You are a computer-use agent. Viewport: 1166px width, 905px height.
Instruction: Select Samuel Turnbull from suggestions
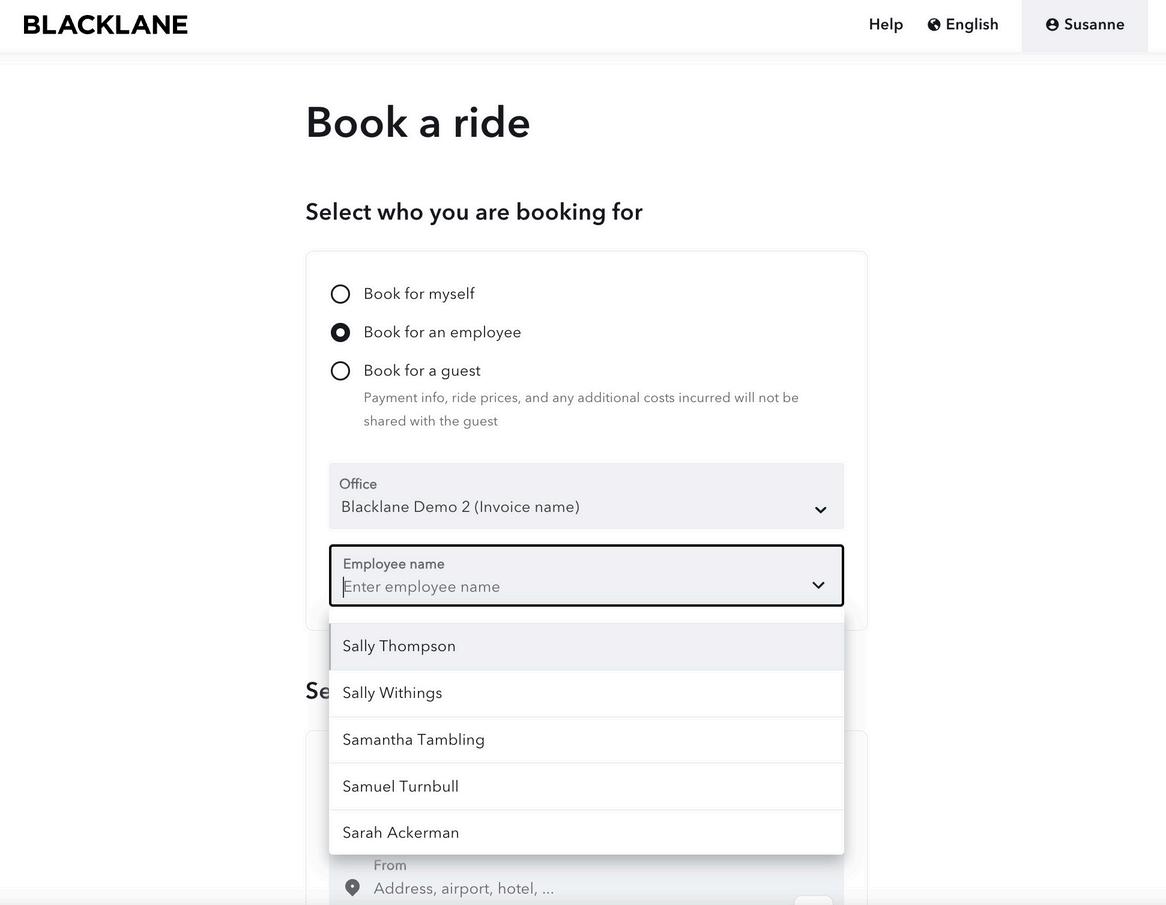click(x=400, y=787)
